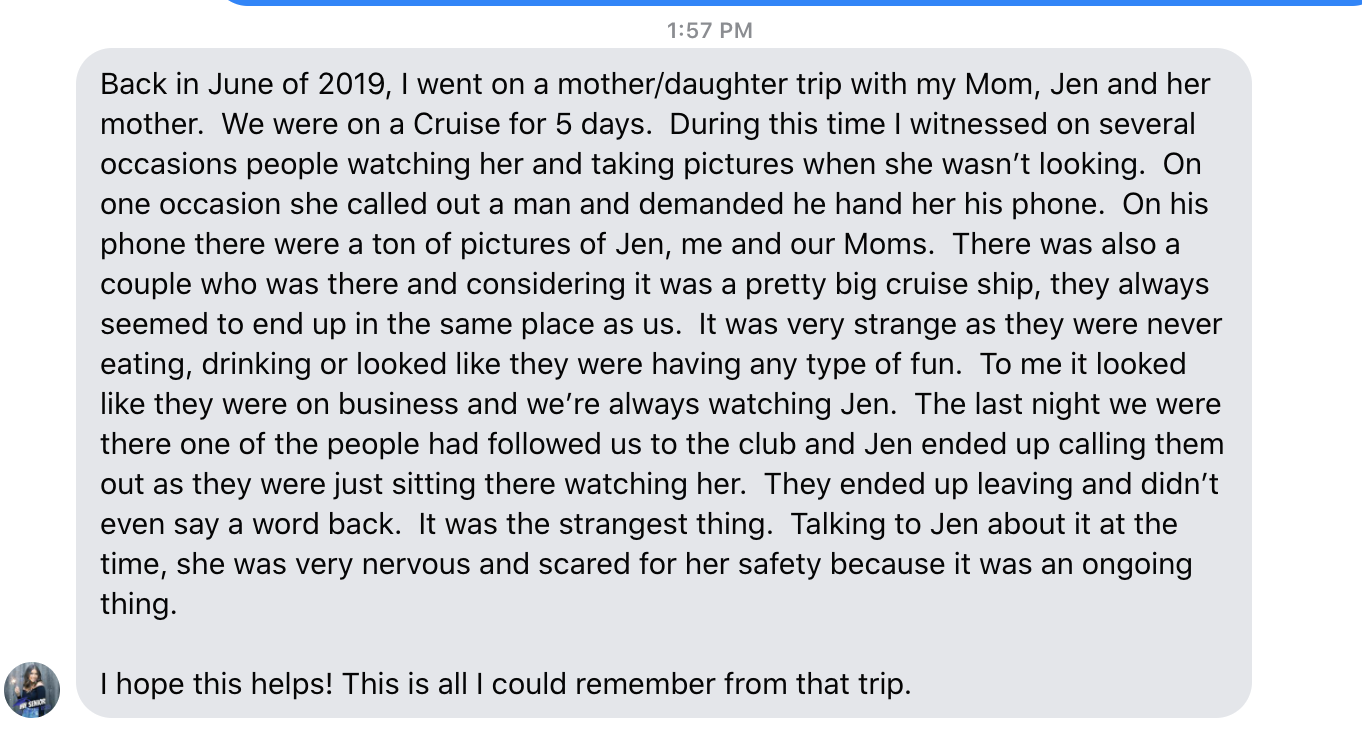1362x738 pixels.
Task: Click the word "thing." ending the paragraph
Action: (138, 604)
